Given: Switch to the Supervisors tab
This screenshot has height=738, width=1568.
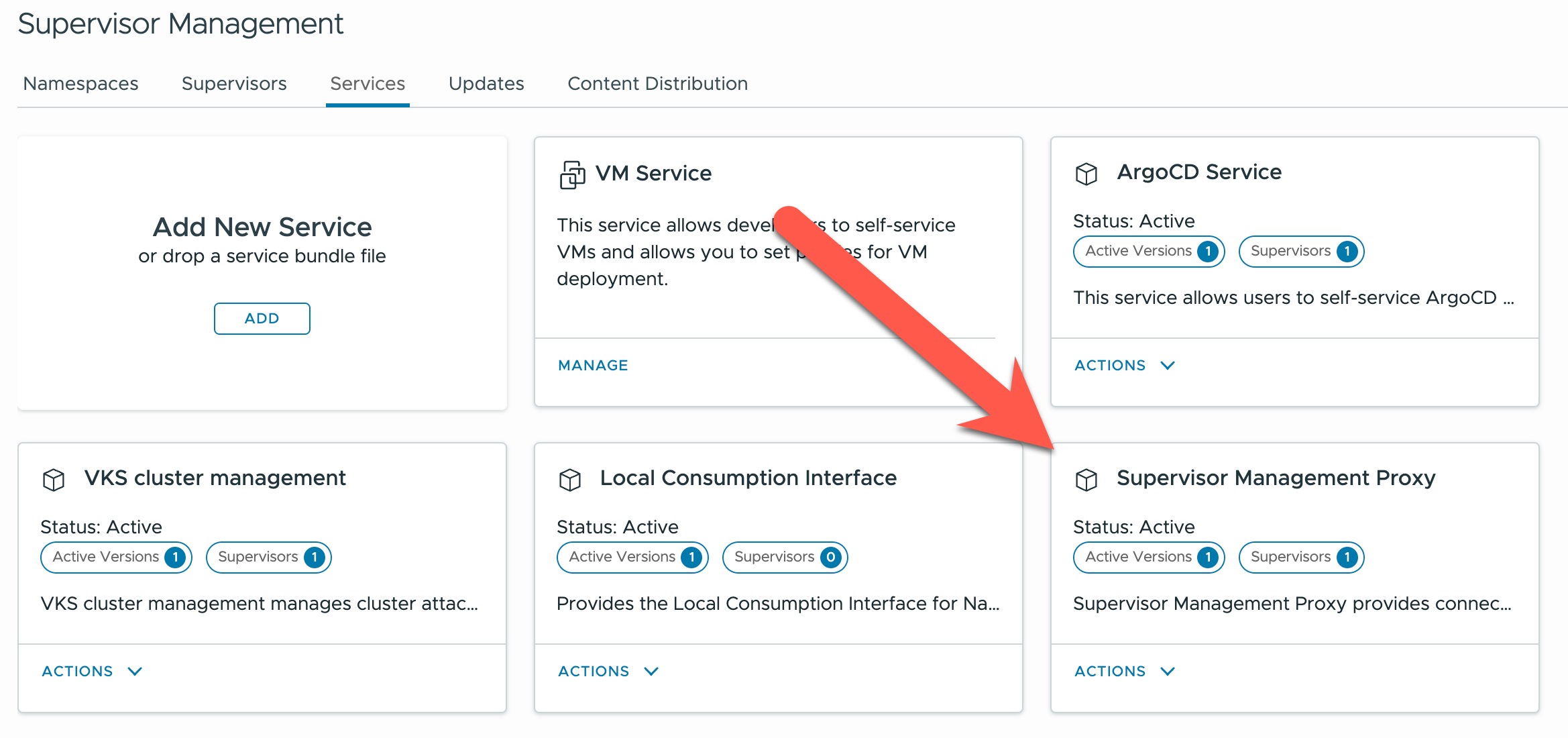Looking at the screenshot, I should 234,83.
